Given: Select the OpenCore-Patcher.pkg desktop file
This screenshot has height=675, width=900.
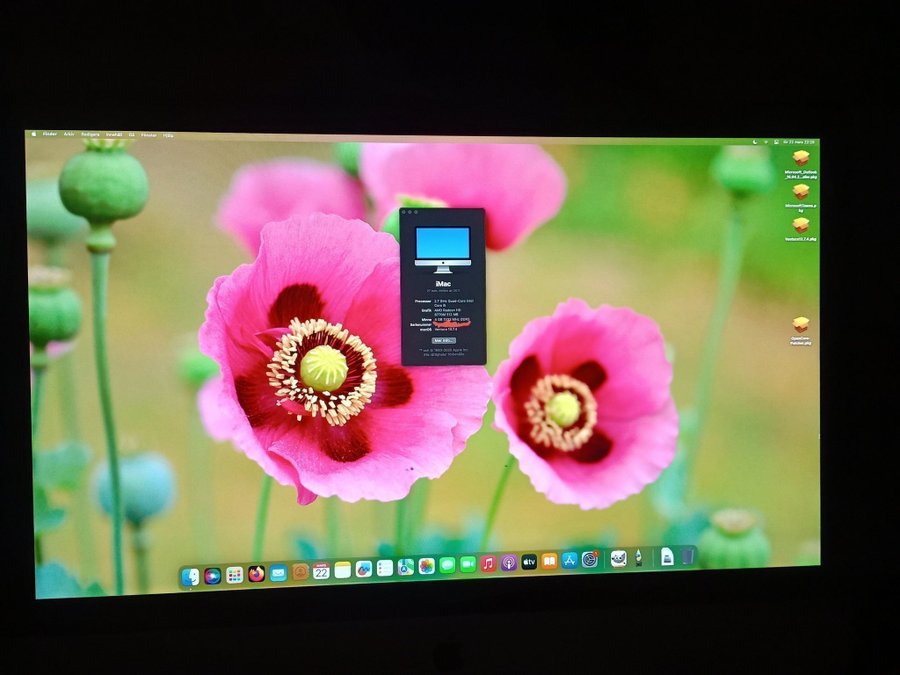Looking at the screenshot, I should point(800,325).
